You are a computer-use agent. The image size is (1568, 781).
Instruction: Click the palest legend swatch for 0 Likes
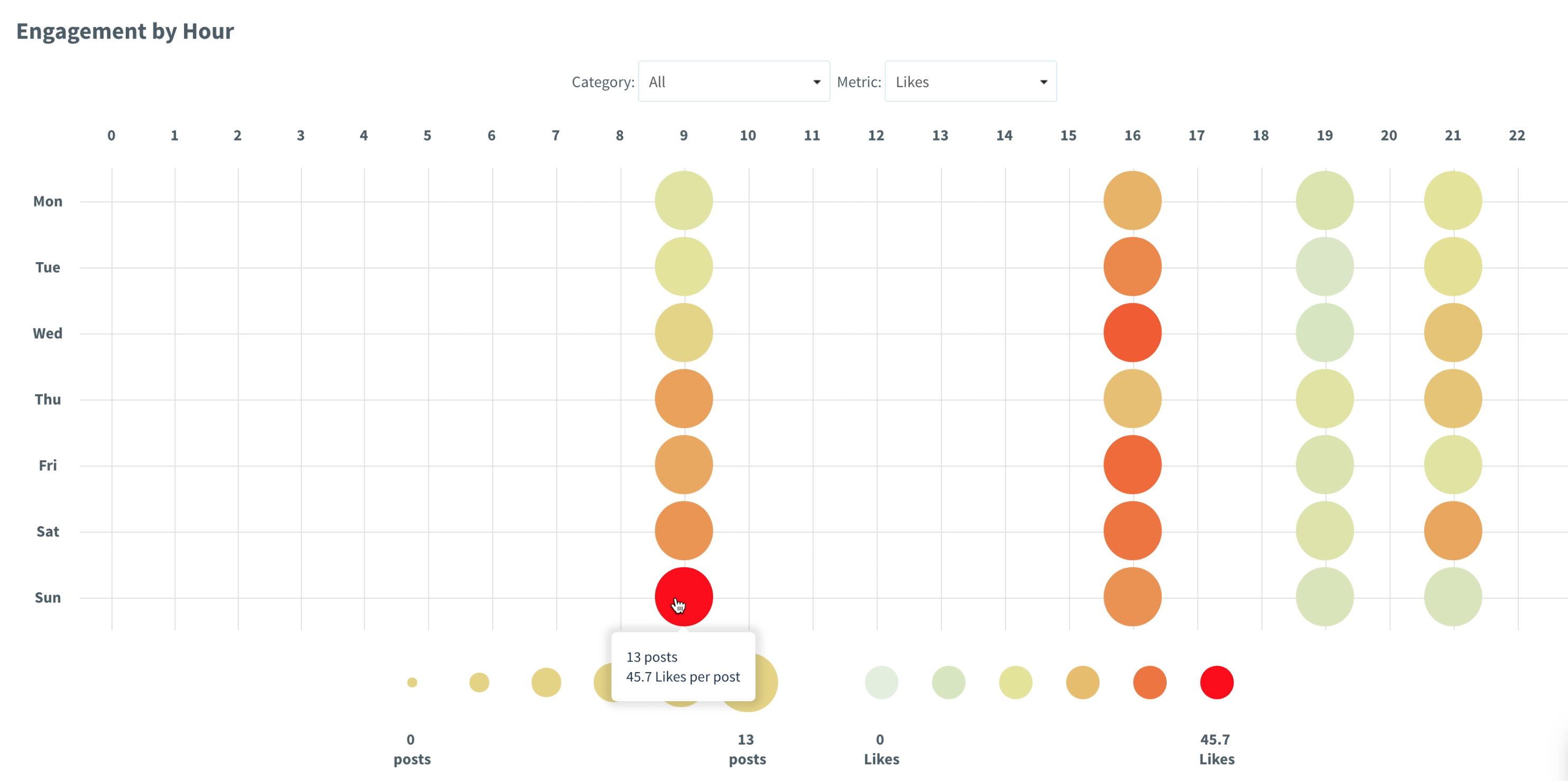(881, 683)
